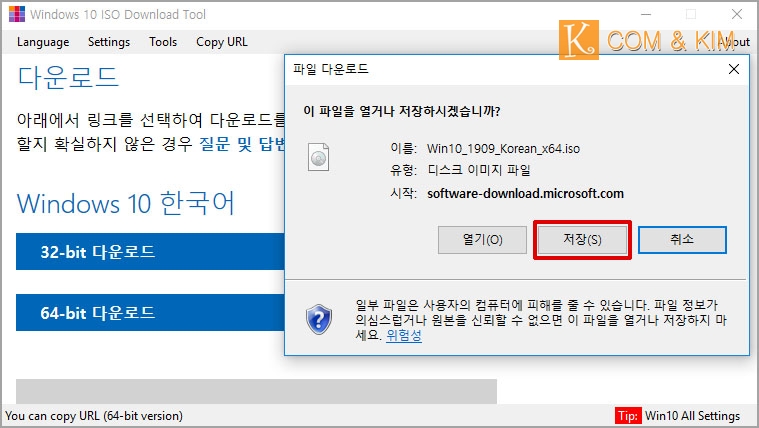Viewport: 759px width, 428px height.
Task: Open the Language menu
Action: [x=43, y=42]
